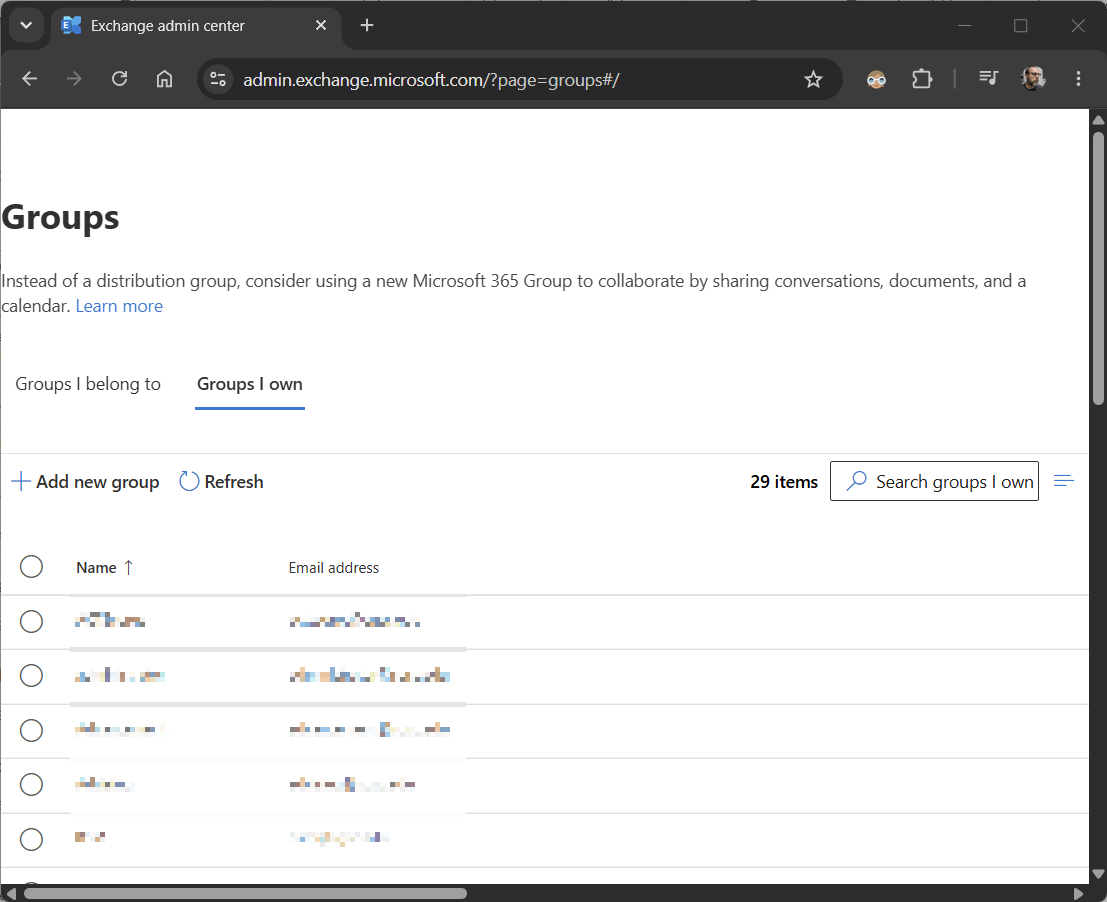Click the horizontal scrollbar right arrow
The image size is (1107, 902).
(x=1078, y=894)
